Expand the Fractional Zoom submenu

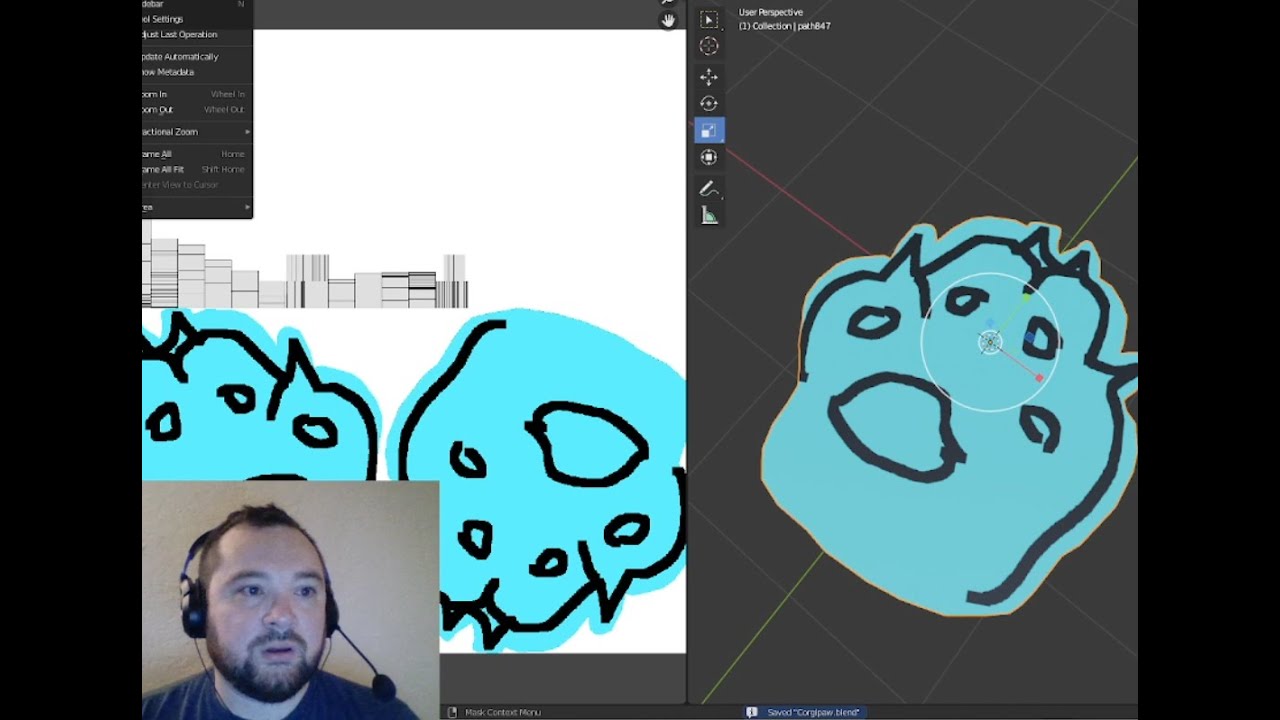[197, 132]
